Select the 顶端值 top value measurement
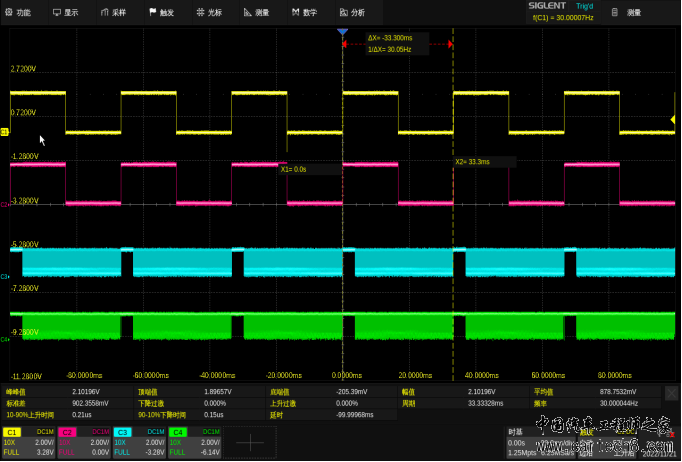This screenshot has width=682, height=462. pyautogui.click(x=200, y=392)
